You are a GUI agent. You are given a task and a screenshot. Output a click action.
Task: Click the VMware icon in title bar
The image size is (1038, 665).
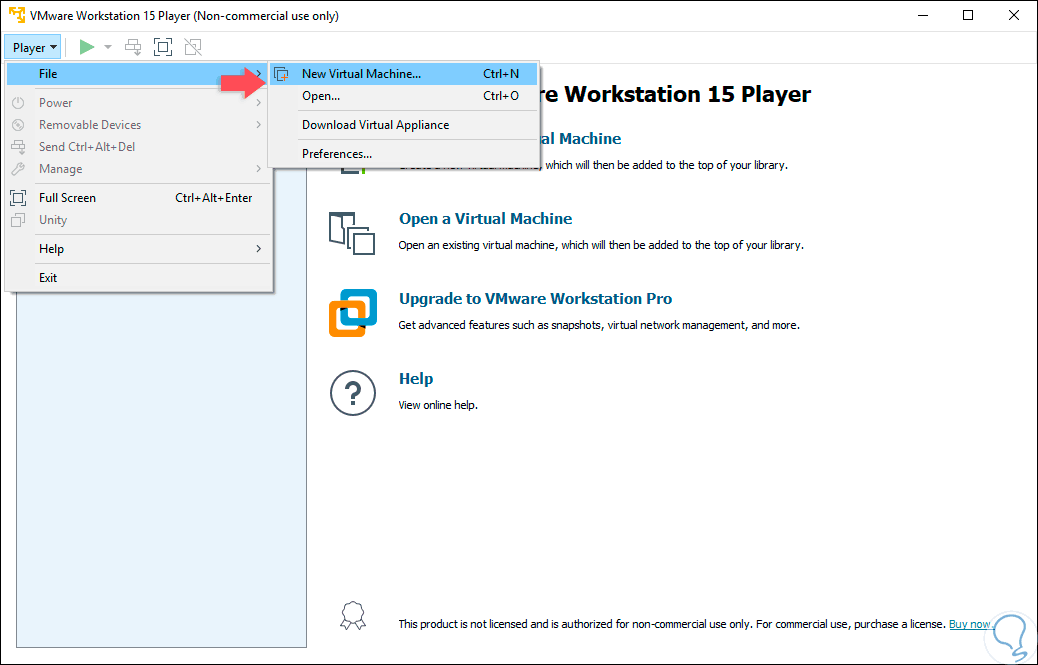[x=17, y=15]
